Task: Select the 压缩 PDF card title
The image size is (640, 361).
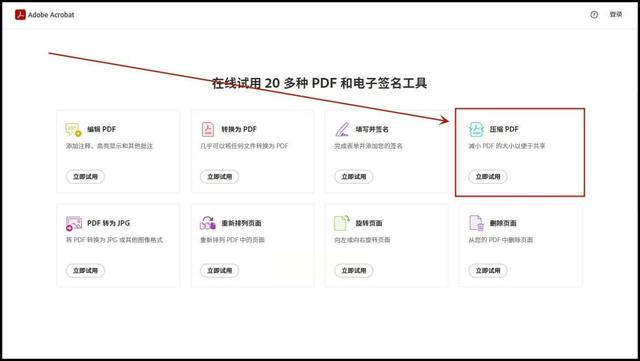Action: pyautogui.click(x=504, y=129)
